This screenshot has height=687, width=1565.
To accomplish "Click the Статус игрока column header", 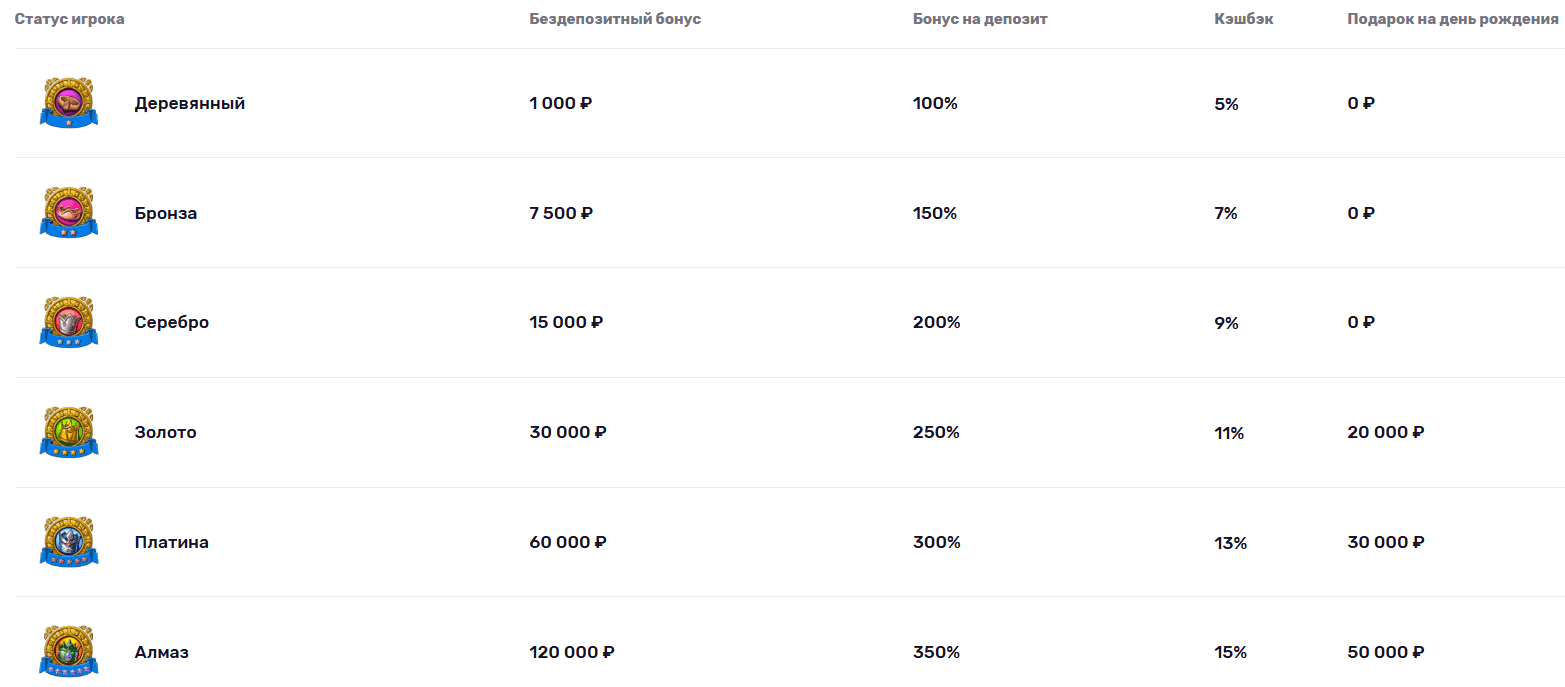I will pyautogui.click(x=70, y=19).
